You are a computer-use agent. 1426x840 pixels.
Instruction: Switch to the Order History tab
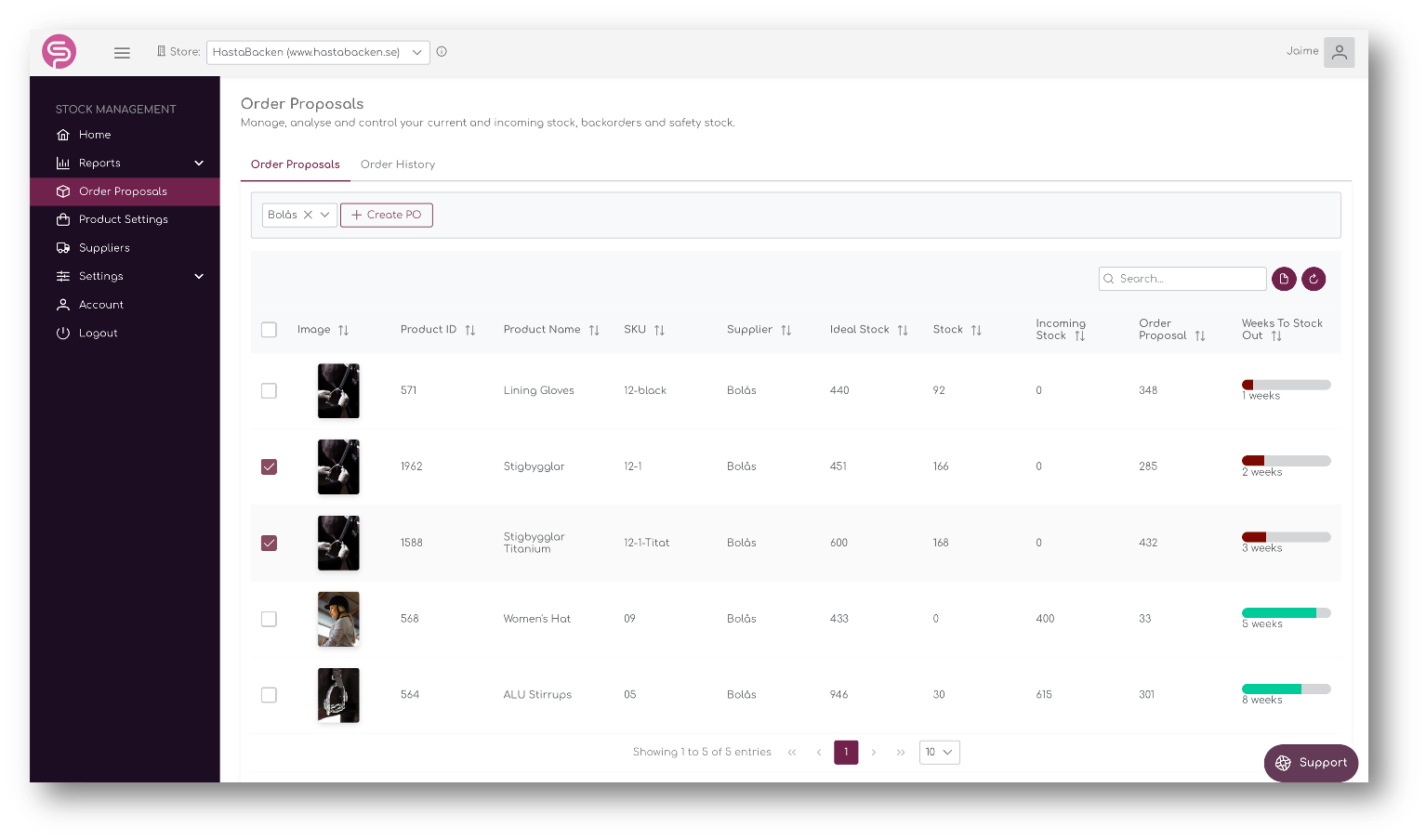(x=398, y=164)
